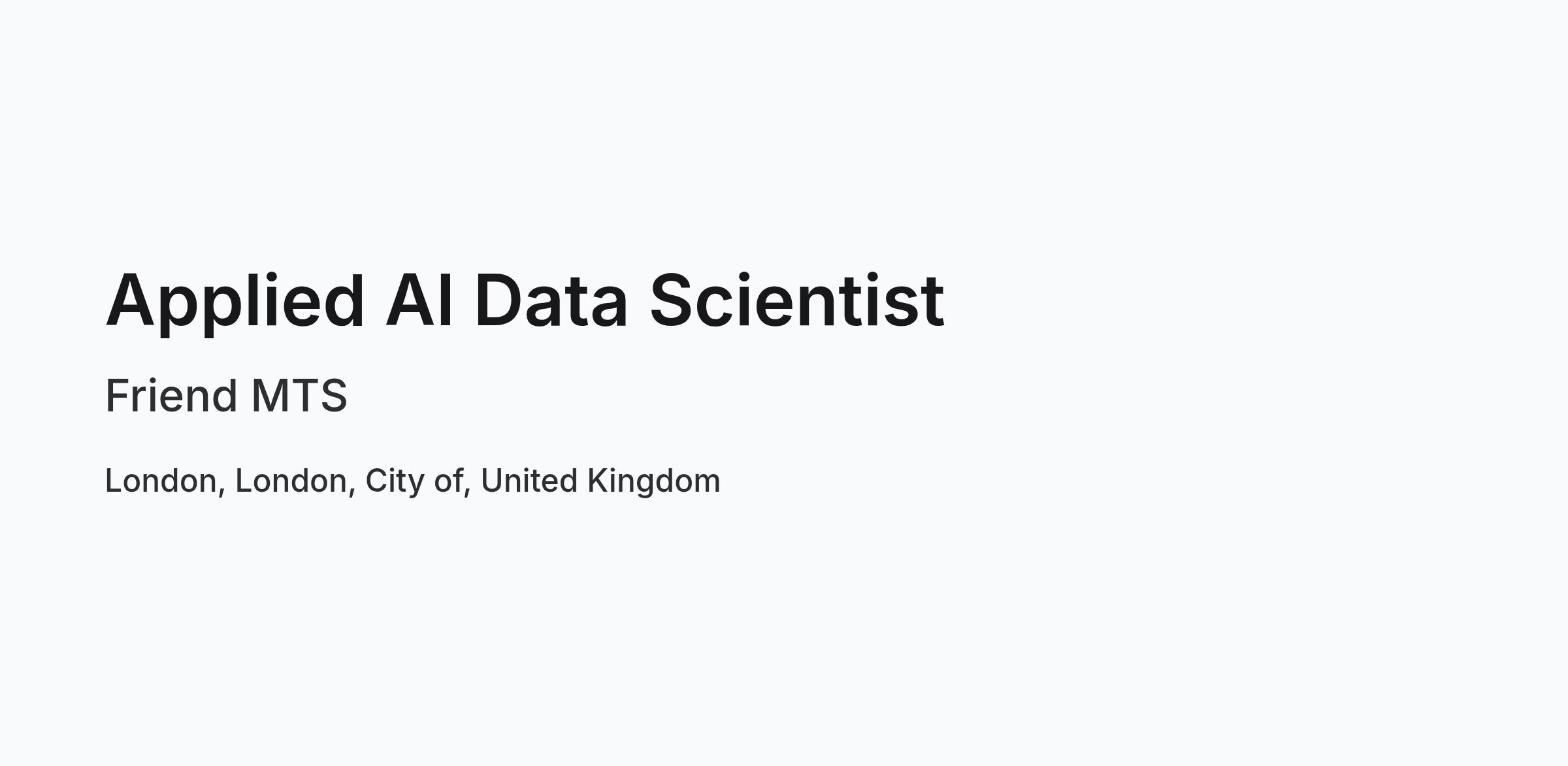
Task: Click the word of in the location
Action: coord(449,481)
